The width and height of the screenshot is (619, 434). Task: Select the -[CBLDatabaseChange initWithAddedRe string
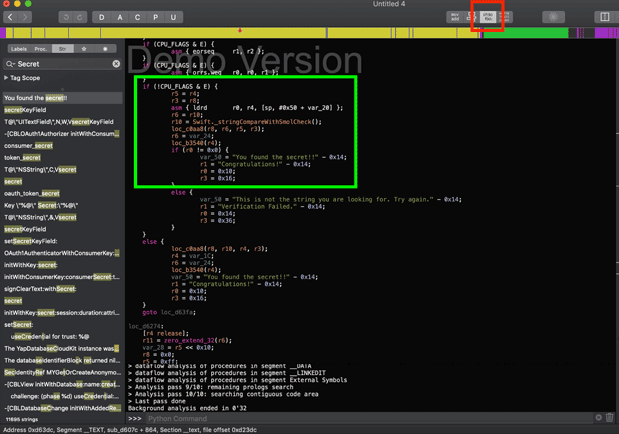click(x=62, y=408)
